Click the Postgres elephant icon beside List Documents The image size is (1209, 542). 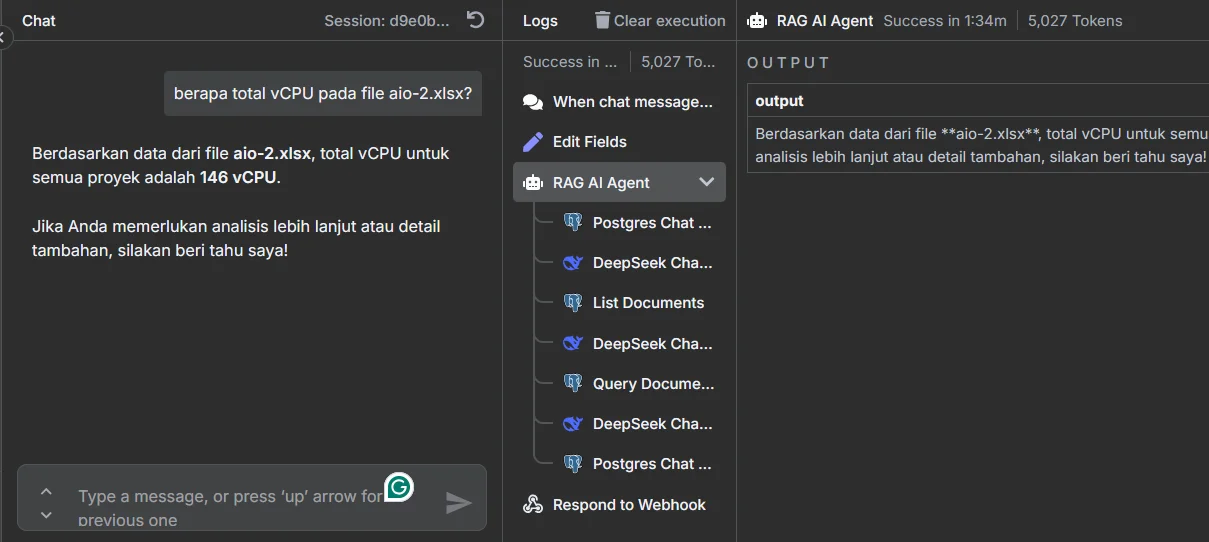coord(573,303)
